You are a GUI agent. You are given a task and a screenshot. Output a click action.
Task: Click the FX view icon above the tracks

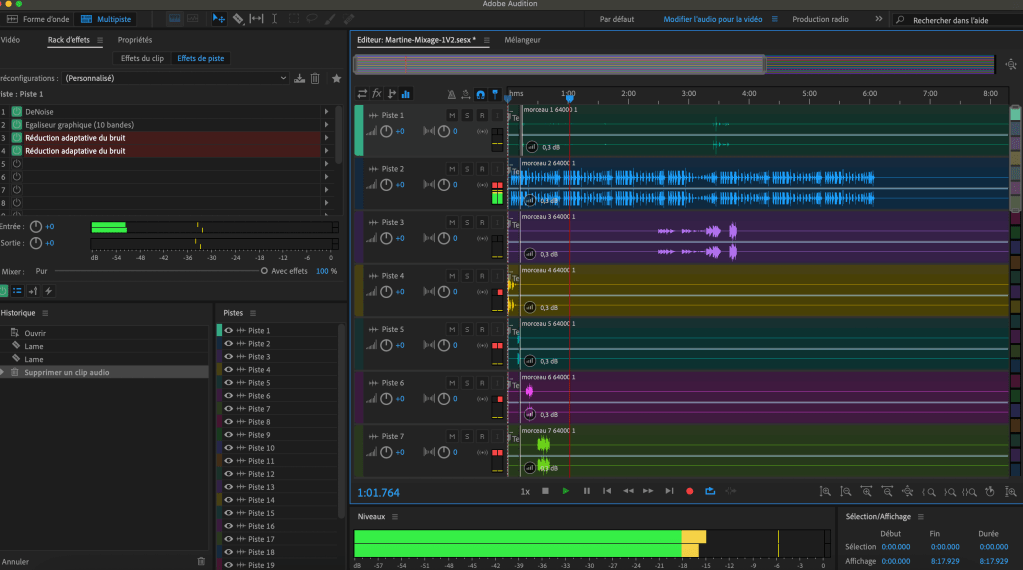[377, 94]
